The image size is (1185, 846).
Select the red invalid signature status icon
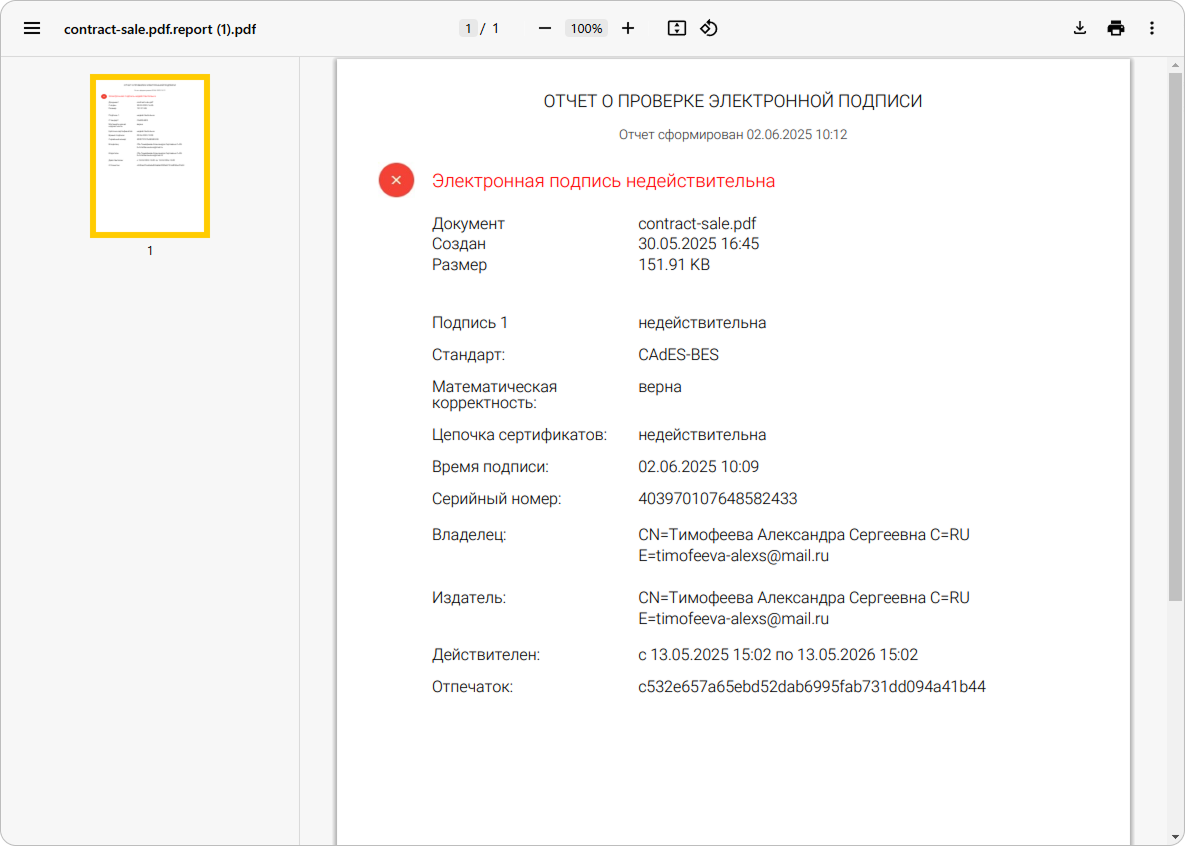pyautogui.click(x=396, y=180)
